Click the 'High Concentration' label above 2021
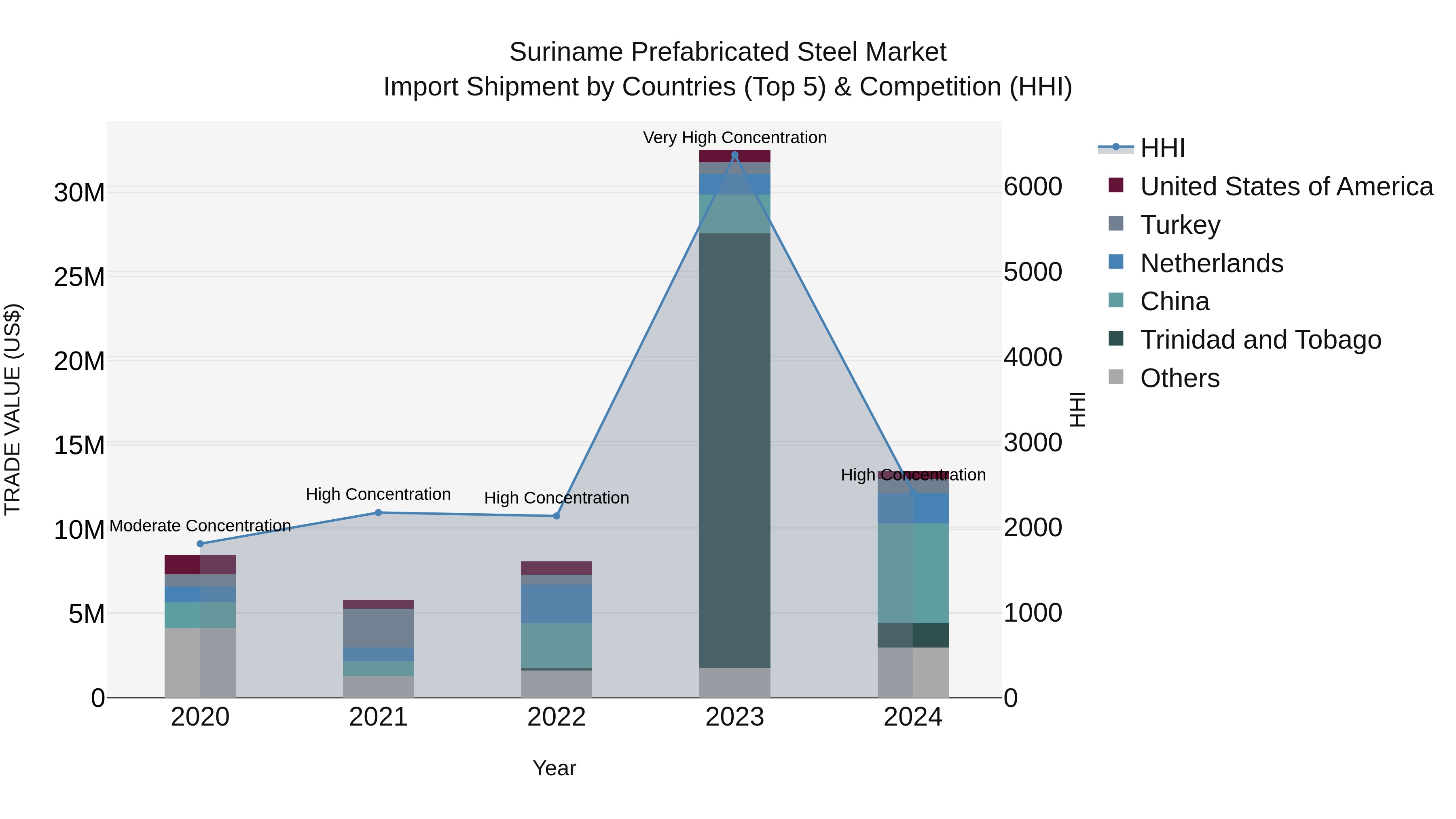The image size is (1456, 819). point(379,494)
